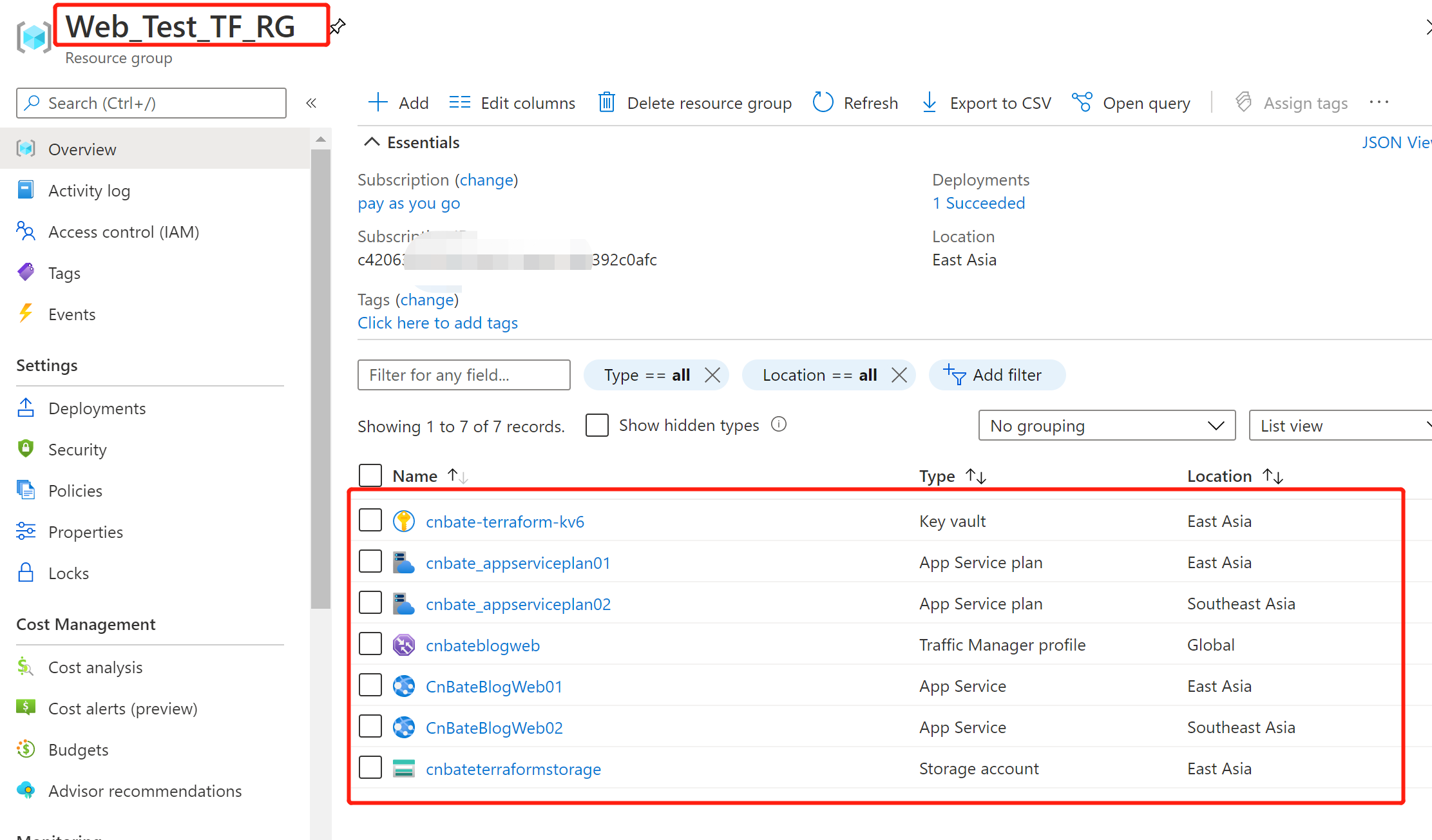The width and height of the screenshot is (1432, 840).
Task: Open Access control (IAM)
Action: point(155,231)
